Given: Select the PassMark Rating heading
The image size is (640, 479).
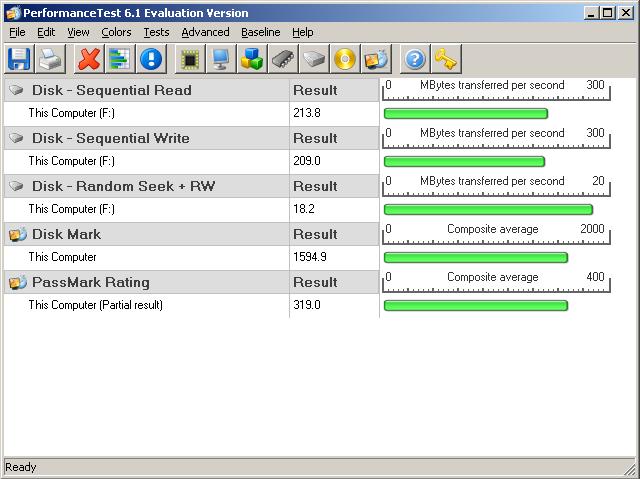Looking at the screenshot, I should (x=91, y=282).
